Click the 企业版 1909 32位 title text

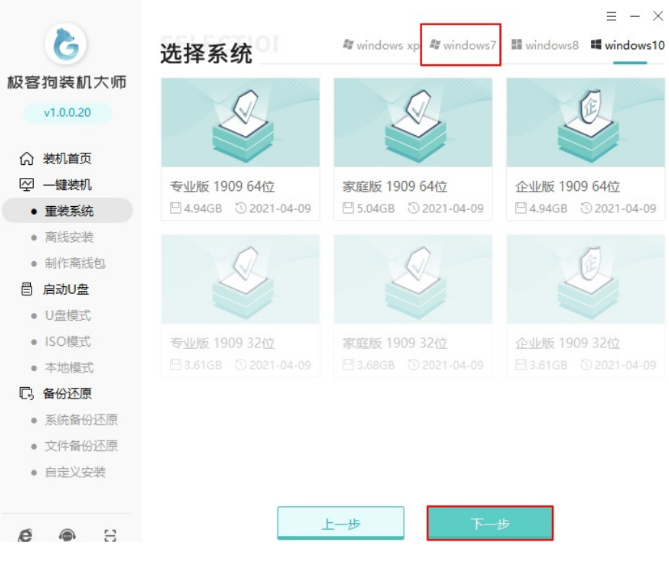[x=567, y=343]
